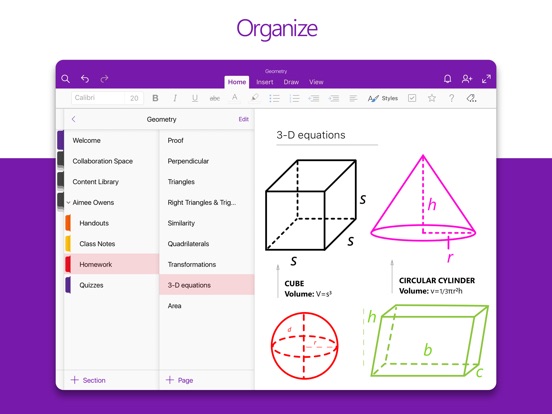Tag the note with star icon
This screenshot has height=414, width=552.
[x=432, y=98]
